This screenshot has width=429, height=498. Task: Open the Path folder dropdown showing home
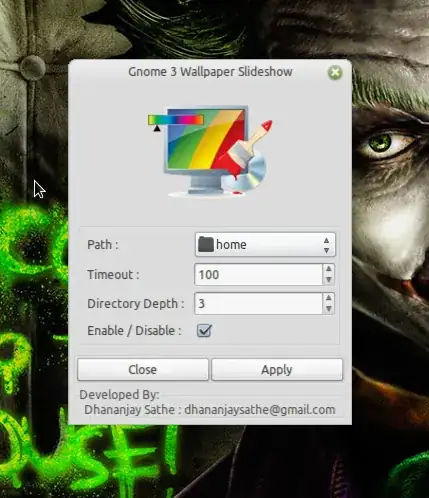(265, 245)
